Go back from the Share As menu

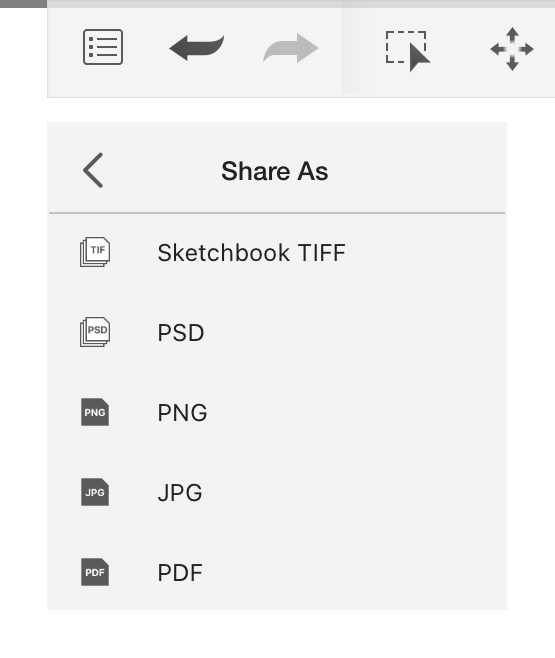[93, 170]
